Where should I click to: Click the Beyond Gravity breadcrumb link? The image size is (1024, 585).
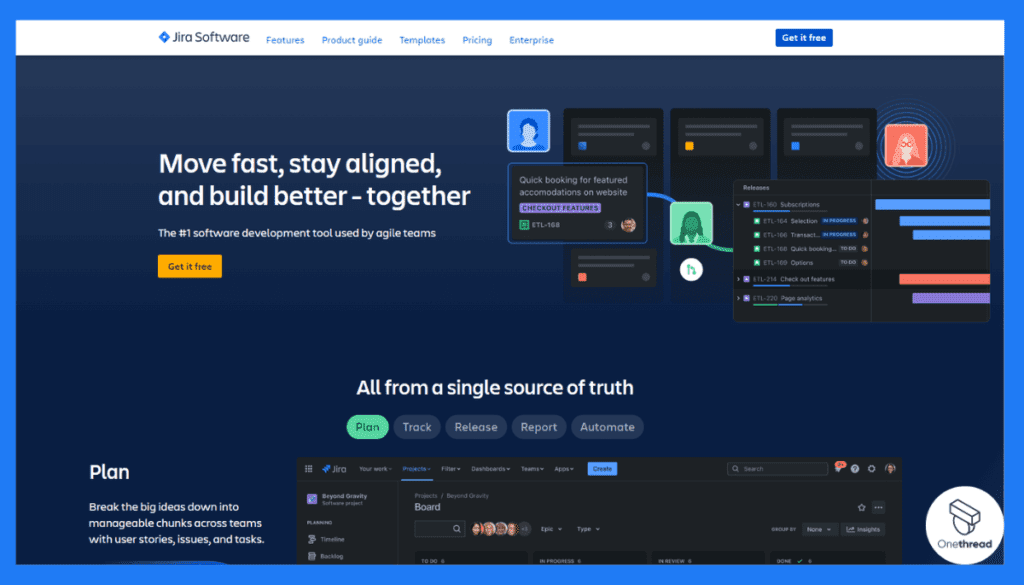[x=468, y=496]
